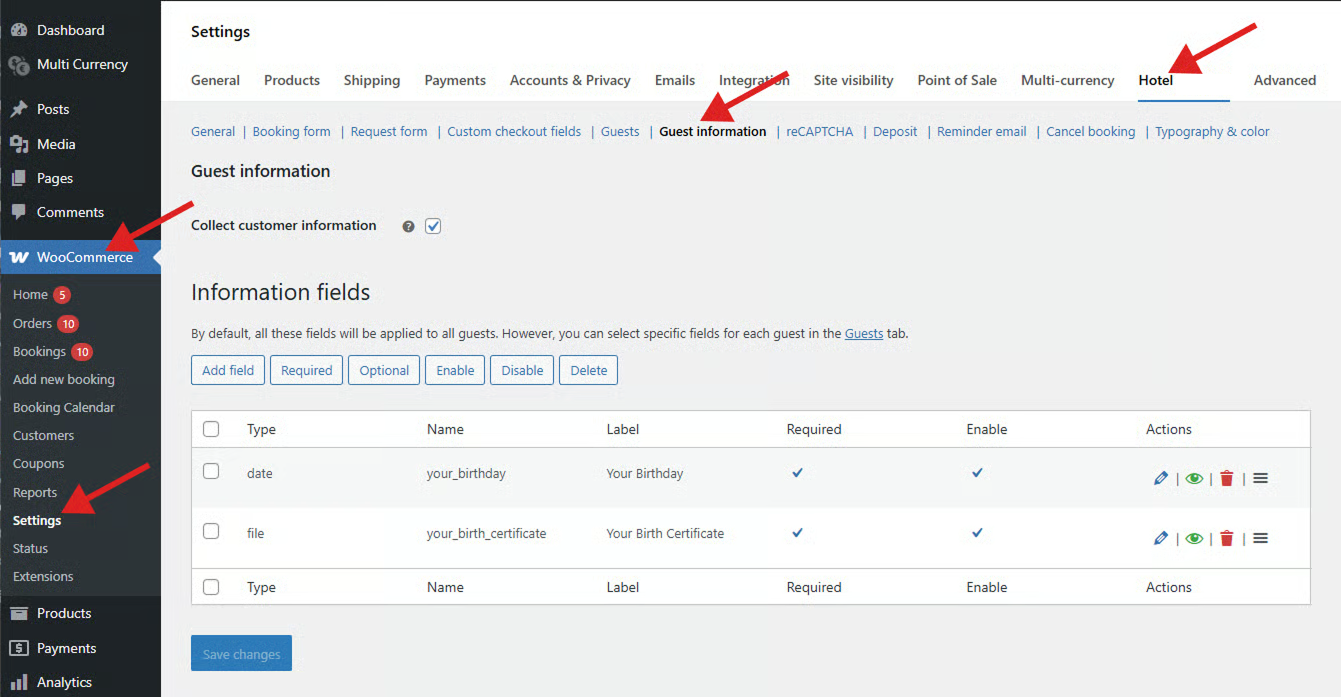Image resolution: width=1341 pixels, height=697 pixels.
Task: Check the select-all checkbox in table header
Action: (x=211, y=429)
